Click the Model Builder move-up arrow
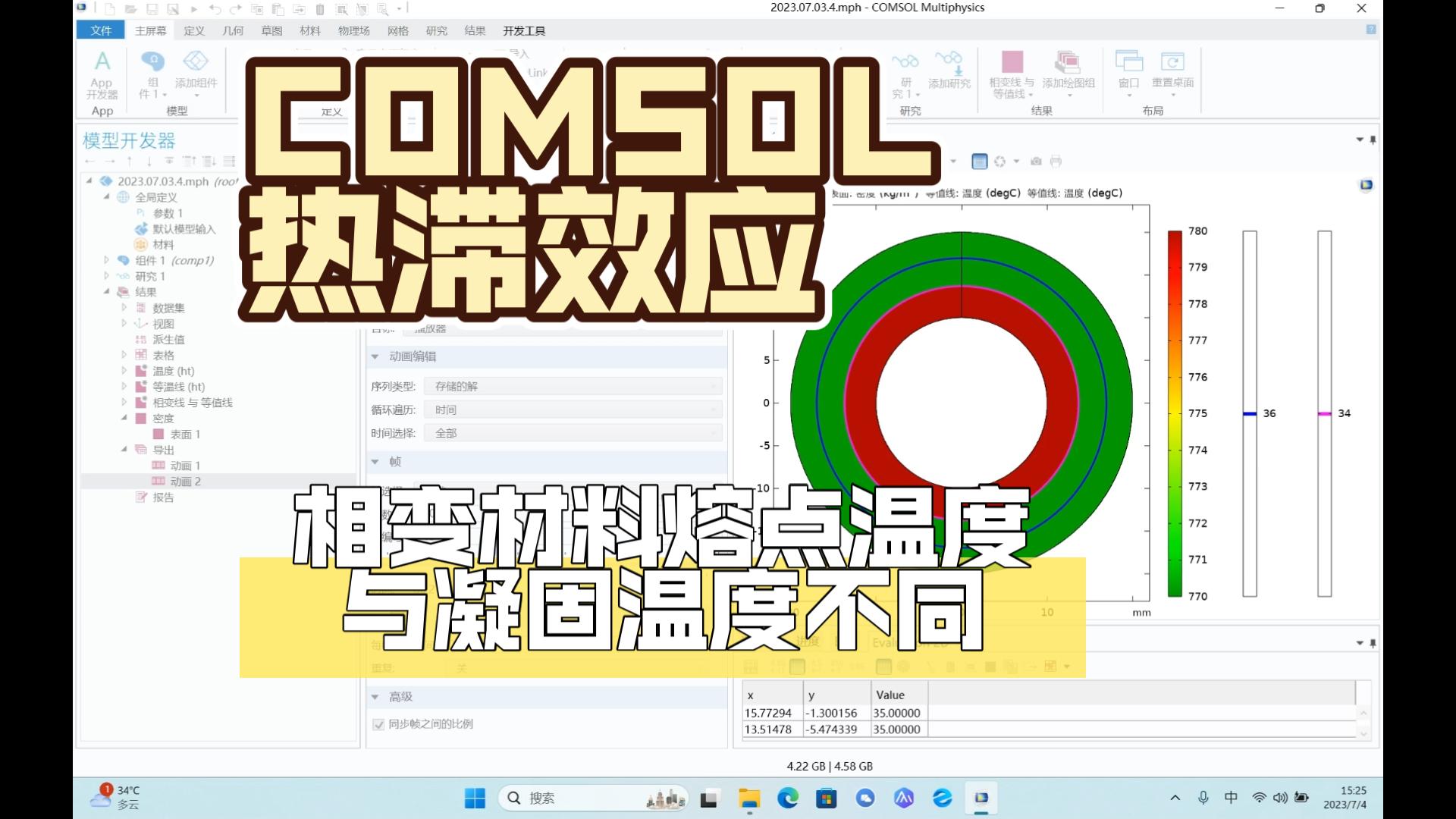Viewport: 1456px width, 819px height. tap(130, 161)
